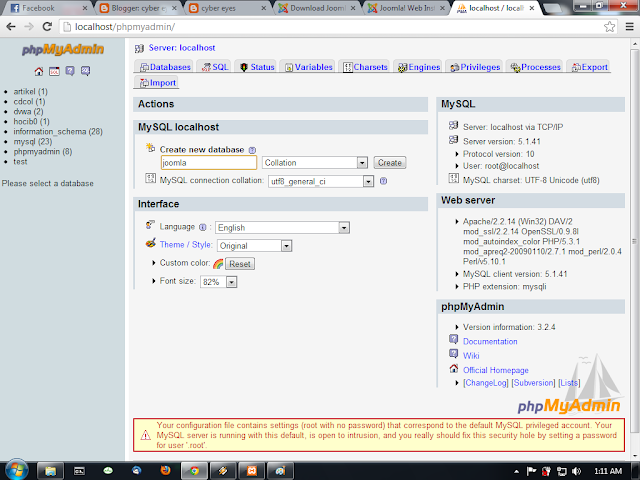Open the Collation dropdown
The width and height of the screenshot is (640, 480).
315,163
